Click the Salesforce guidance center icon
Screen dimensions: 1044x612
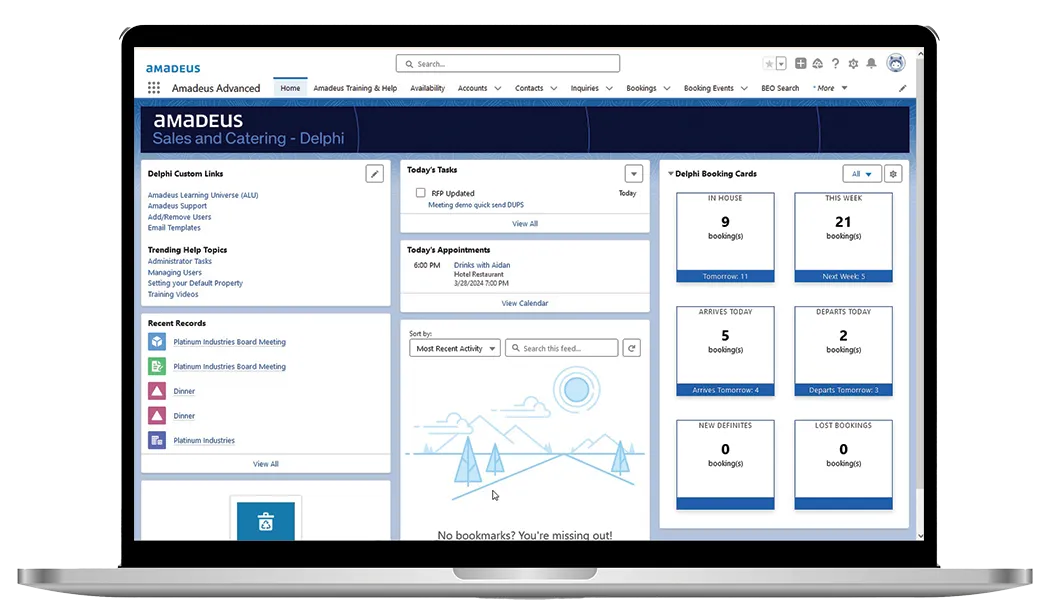coord(818,63)
